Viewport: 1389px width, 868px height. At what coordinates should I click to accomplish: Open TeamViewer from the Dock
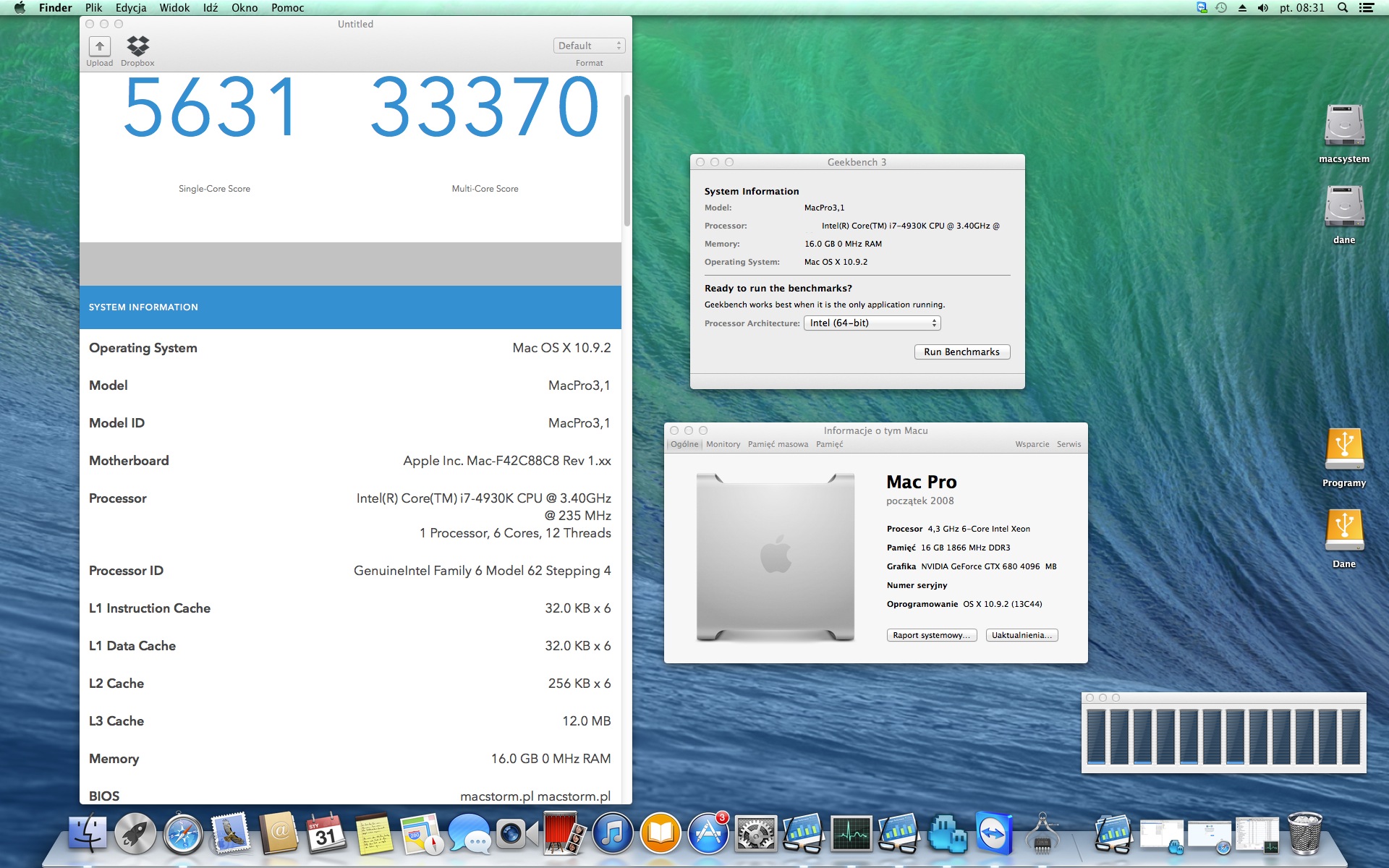pos(995,834)
